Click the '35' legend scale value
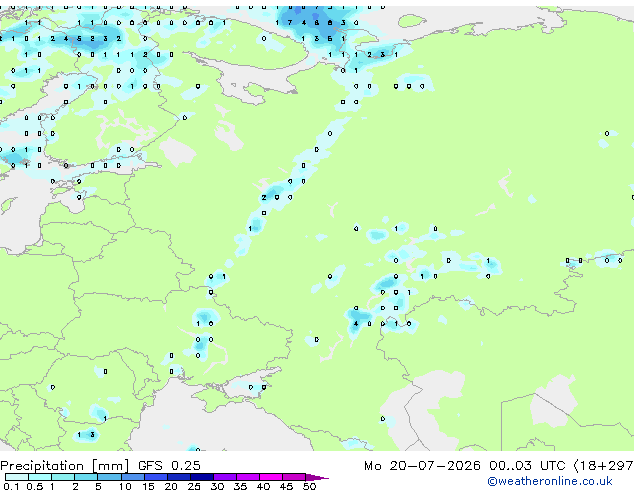The height and width of the screenshot is (490, 634). click(x=240, y=486)
